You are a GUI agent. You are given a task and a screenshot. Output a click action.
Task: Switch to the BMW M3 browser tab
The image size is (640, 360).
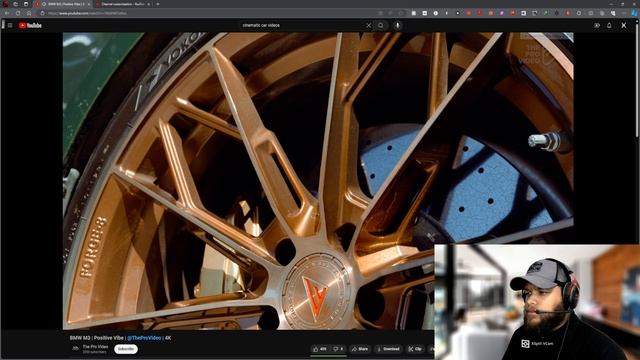pos(63,4)
